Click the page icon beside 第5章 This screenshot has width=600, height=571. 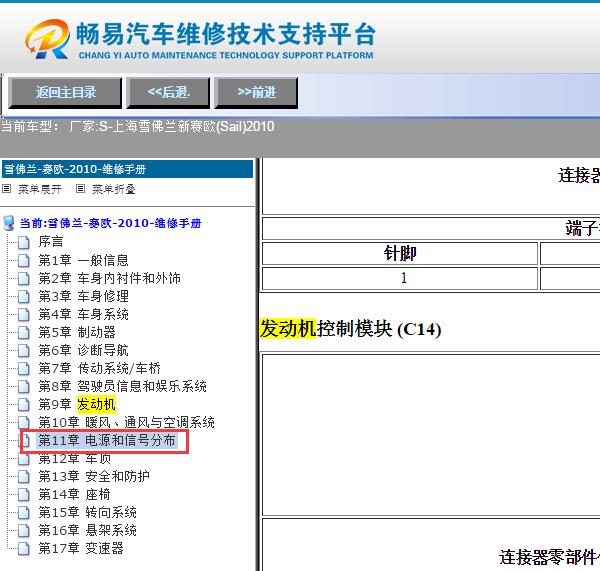(x=24, y=332)
